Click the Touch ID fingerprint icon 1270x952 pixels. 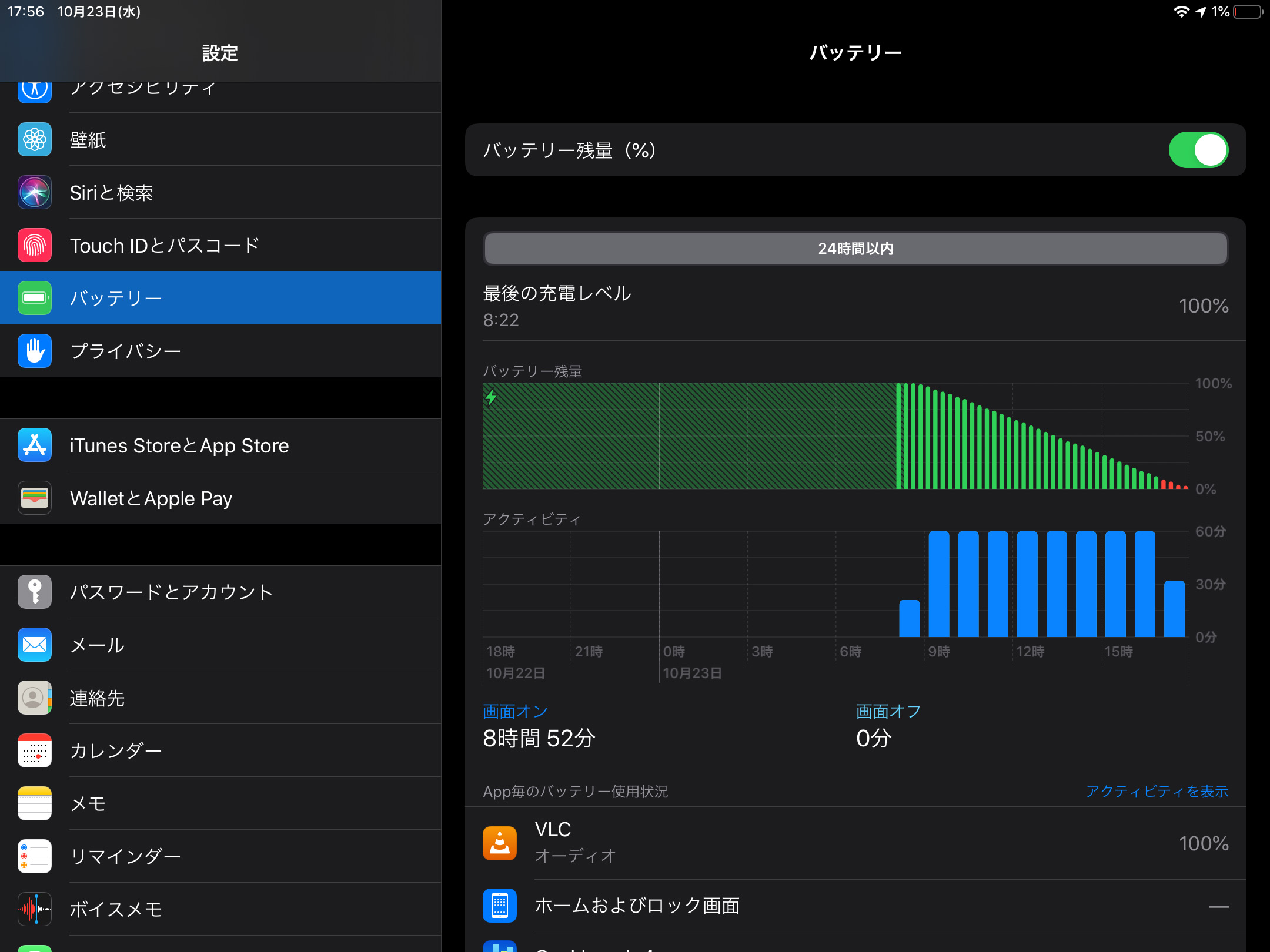34,245
